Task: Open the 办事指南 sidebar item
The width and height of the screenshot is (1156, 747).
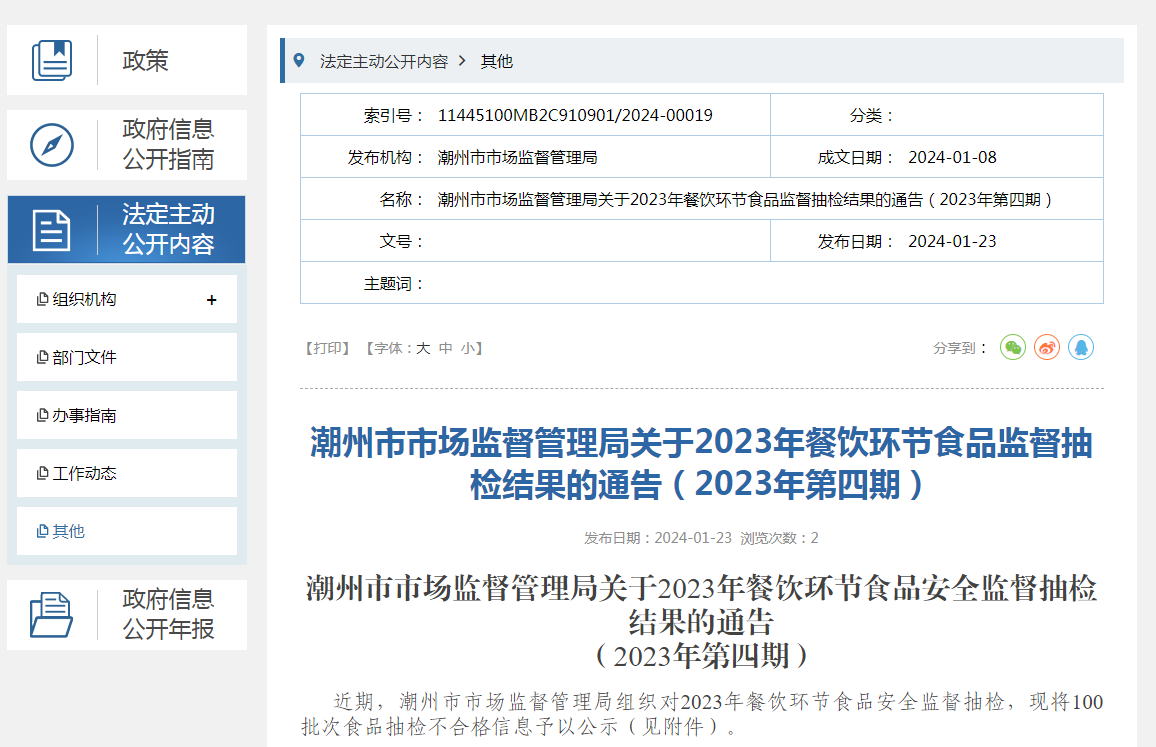Action: 84,415
